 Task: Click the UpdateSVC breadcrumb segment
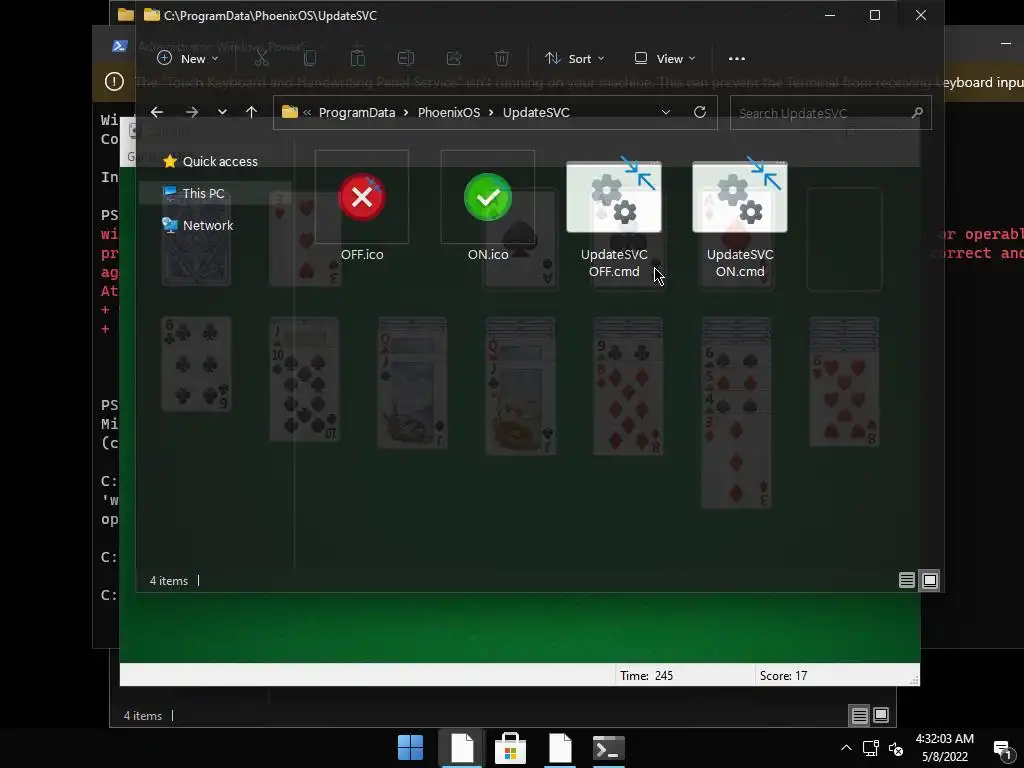[x=536, y=112]
